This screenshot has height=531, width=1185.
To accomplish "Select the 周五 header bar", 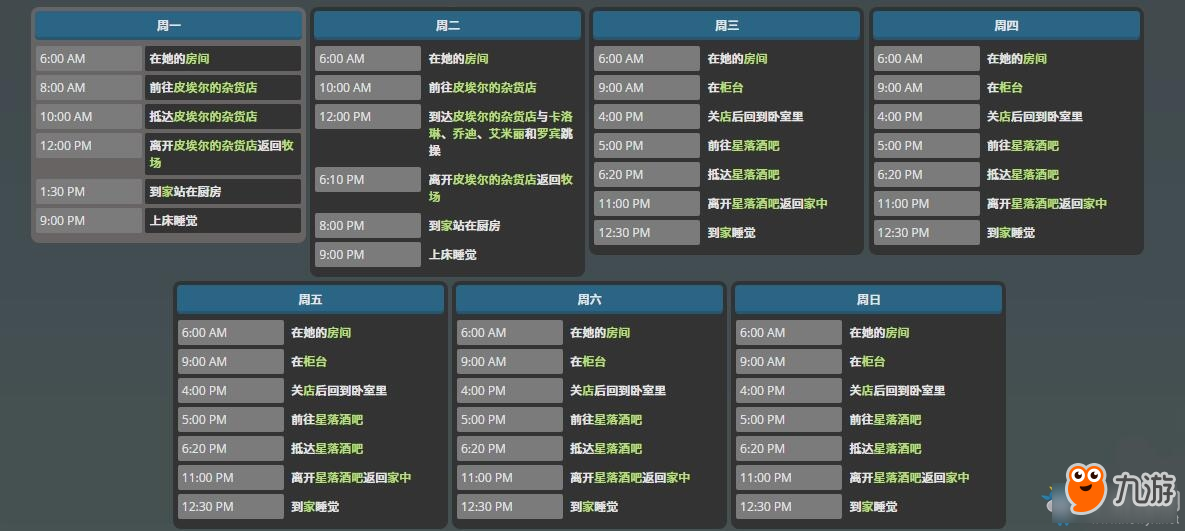I will click(310, 299).
